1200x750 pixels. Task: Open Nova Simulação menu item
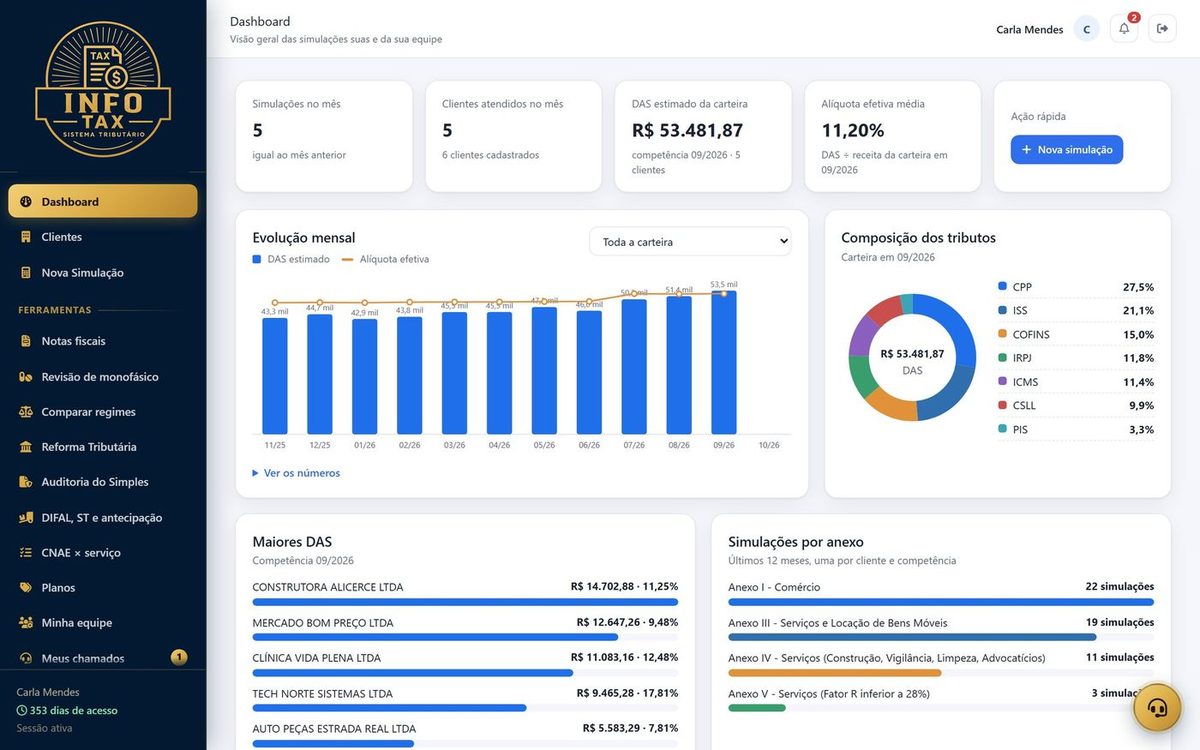(103, 272)
